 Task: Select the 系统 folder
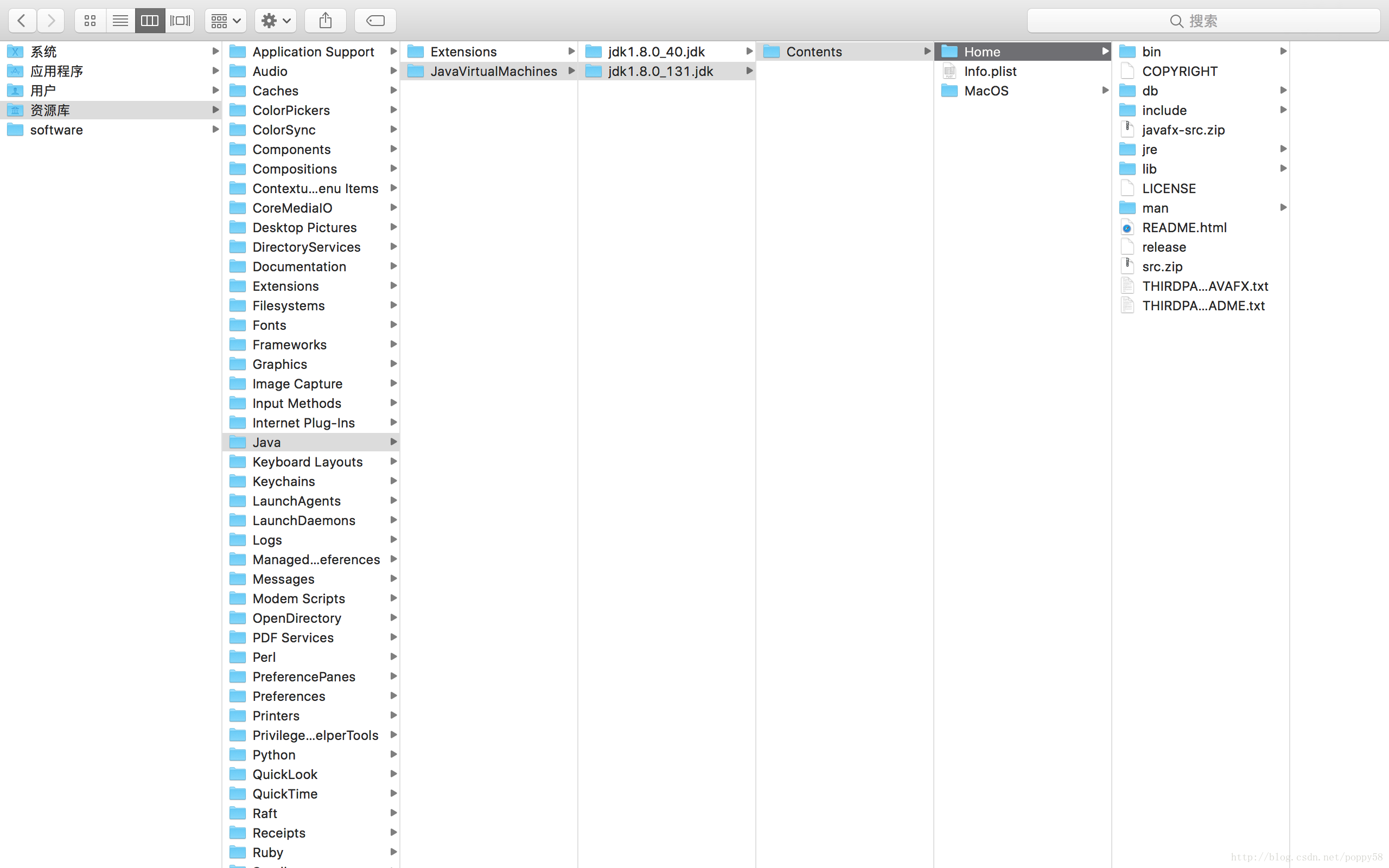tap(111, 52)
